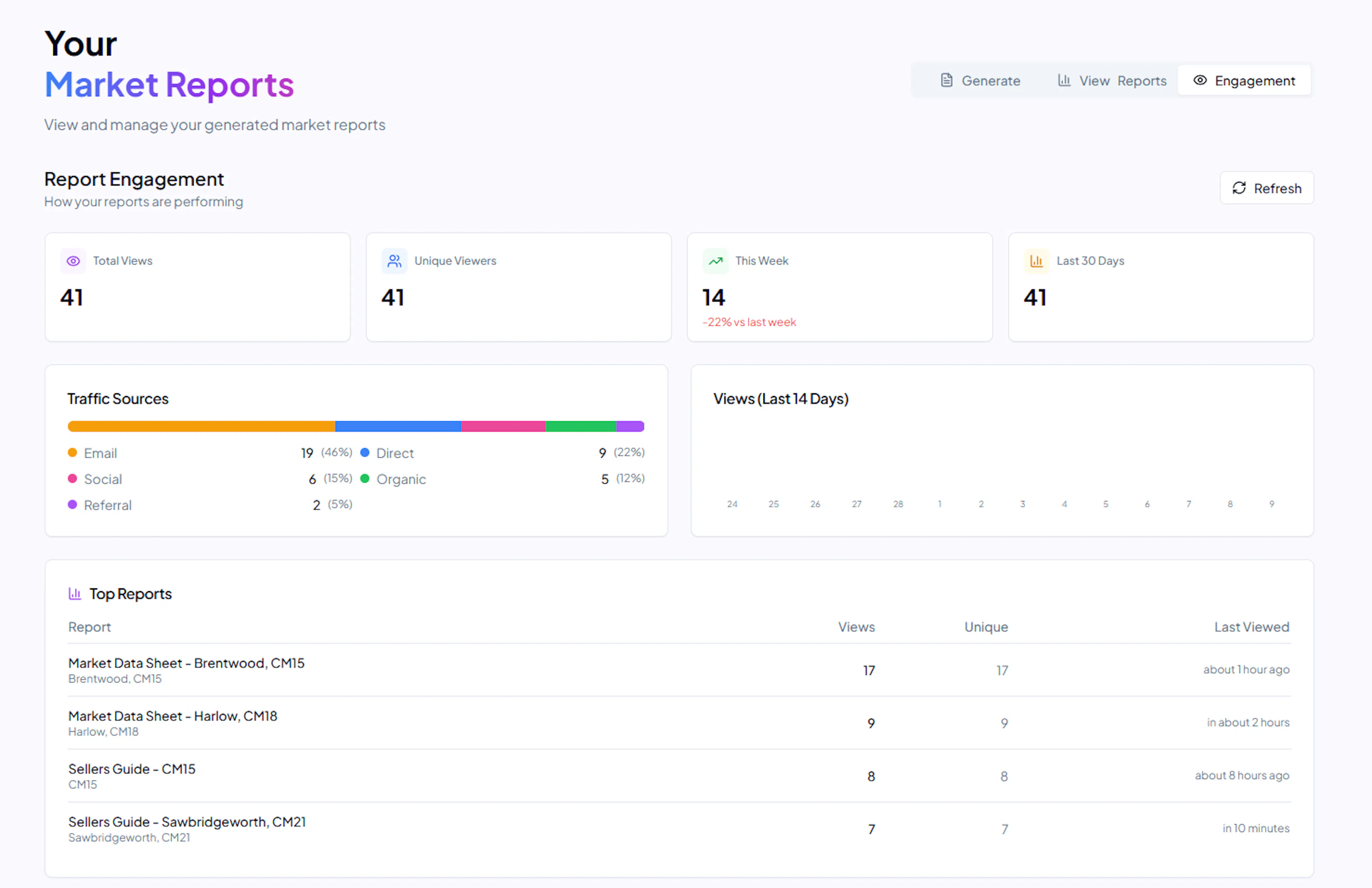Select the Sellers Guide - Sawbridgeworth, CM21 row
Screen dimensions: 1372x888
[187, 822]
